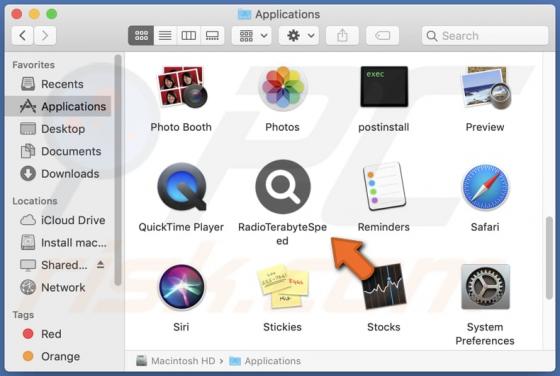Screen dimensions: 560x376
Task: Click the Edit Tags toolbar button
Action: (382, 35)
